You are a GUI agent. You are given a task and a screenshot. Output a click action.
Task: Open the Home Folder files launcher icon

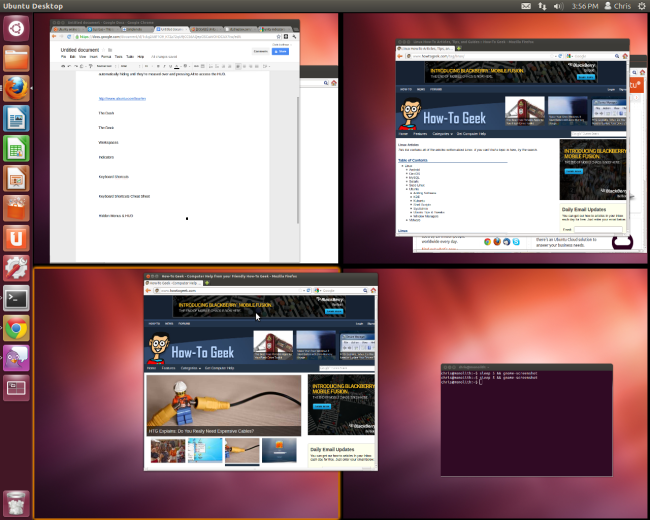point(16,59)
